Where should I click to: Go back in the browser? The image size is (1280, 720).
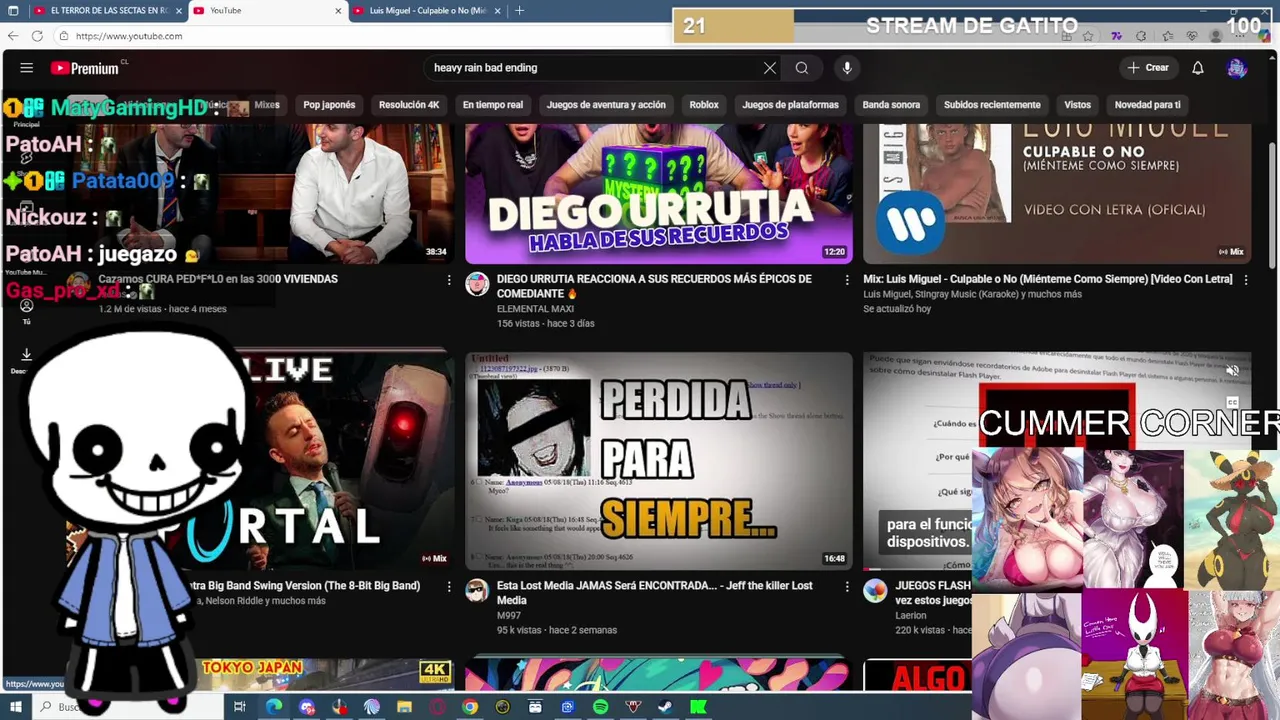point(13,36)
